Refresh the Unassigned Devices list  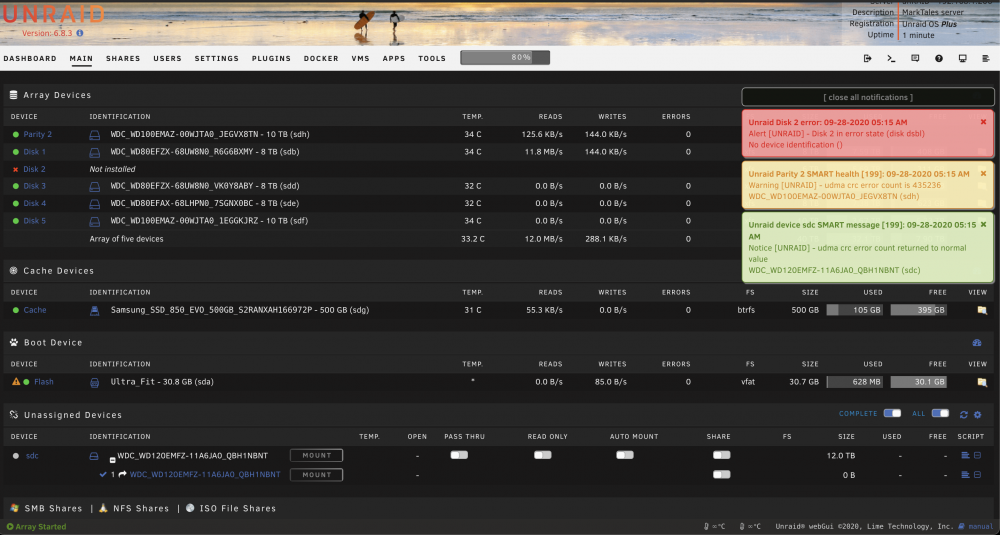[964, 414]
